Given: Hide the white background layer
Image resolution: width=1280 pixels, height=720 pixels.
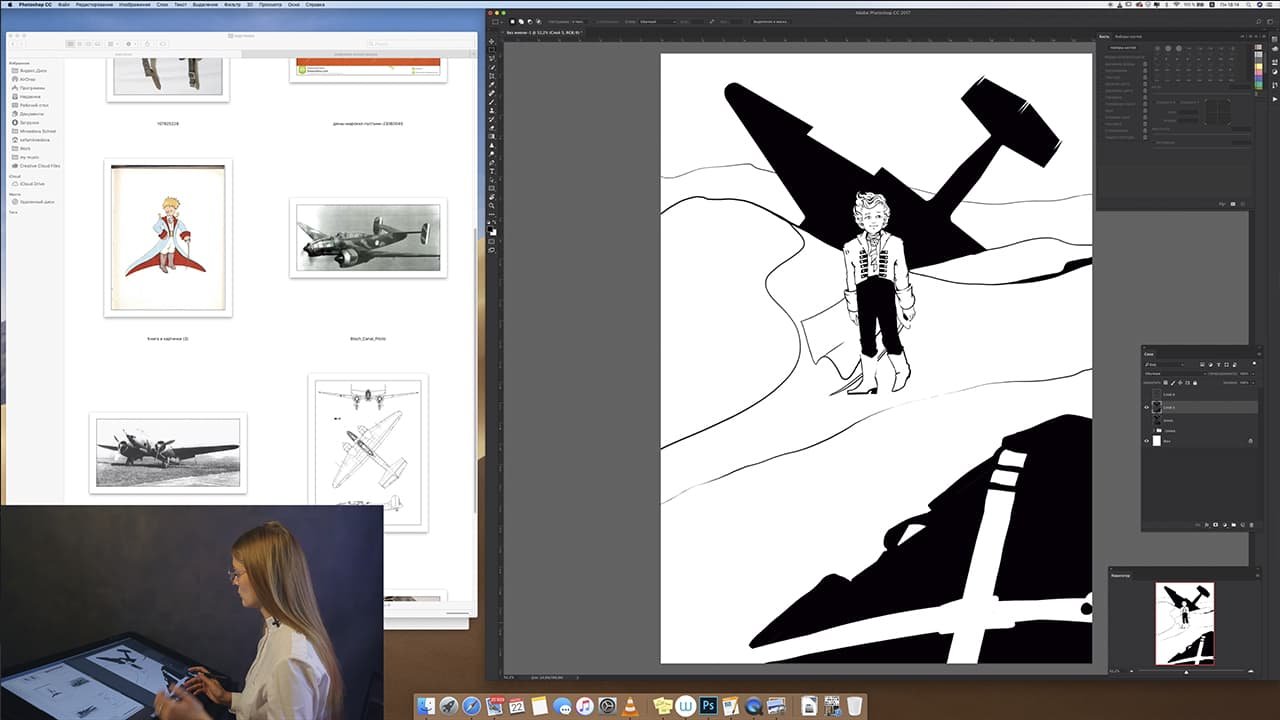Looking at the screenshot, I should (x=1147, y=440).
